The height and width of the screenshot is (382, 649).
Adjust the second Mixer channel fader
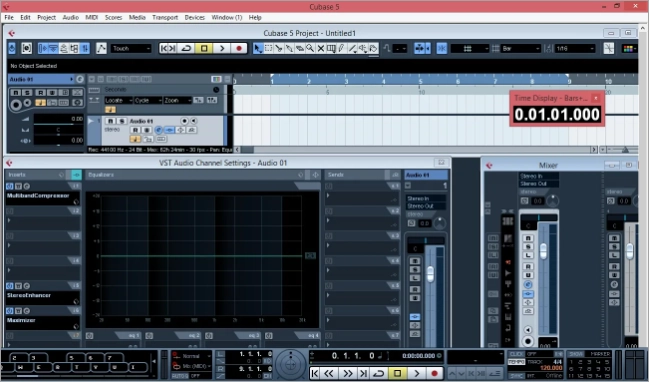click(630, 251)
